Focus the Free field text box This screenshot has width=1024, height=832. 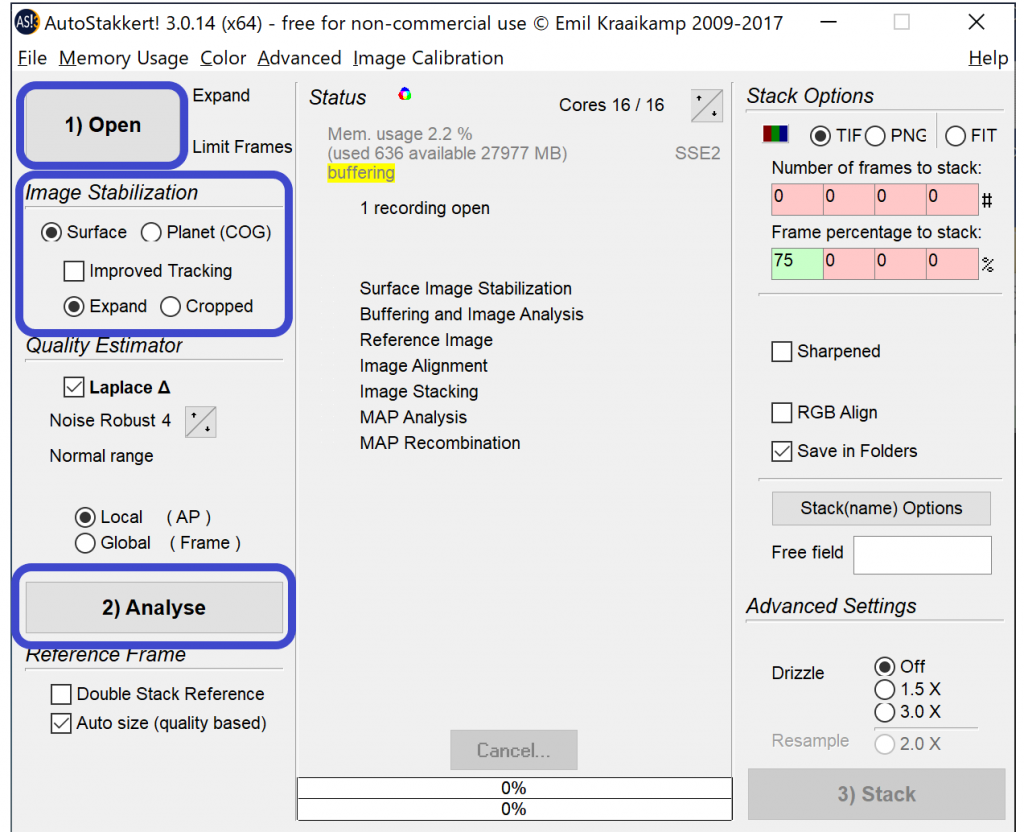point(922,555)
